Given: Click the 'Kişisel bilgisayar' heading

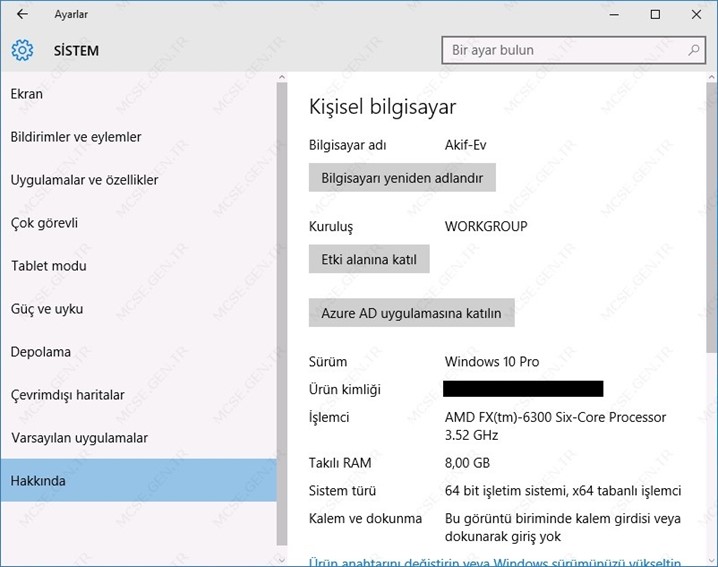Looking at the screenshot, I should pyautogui.click(x=382, y=107).
